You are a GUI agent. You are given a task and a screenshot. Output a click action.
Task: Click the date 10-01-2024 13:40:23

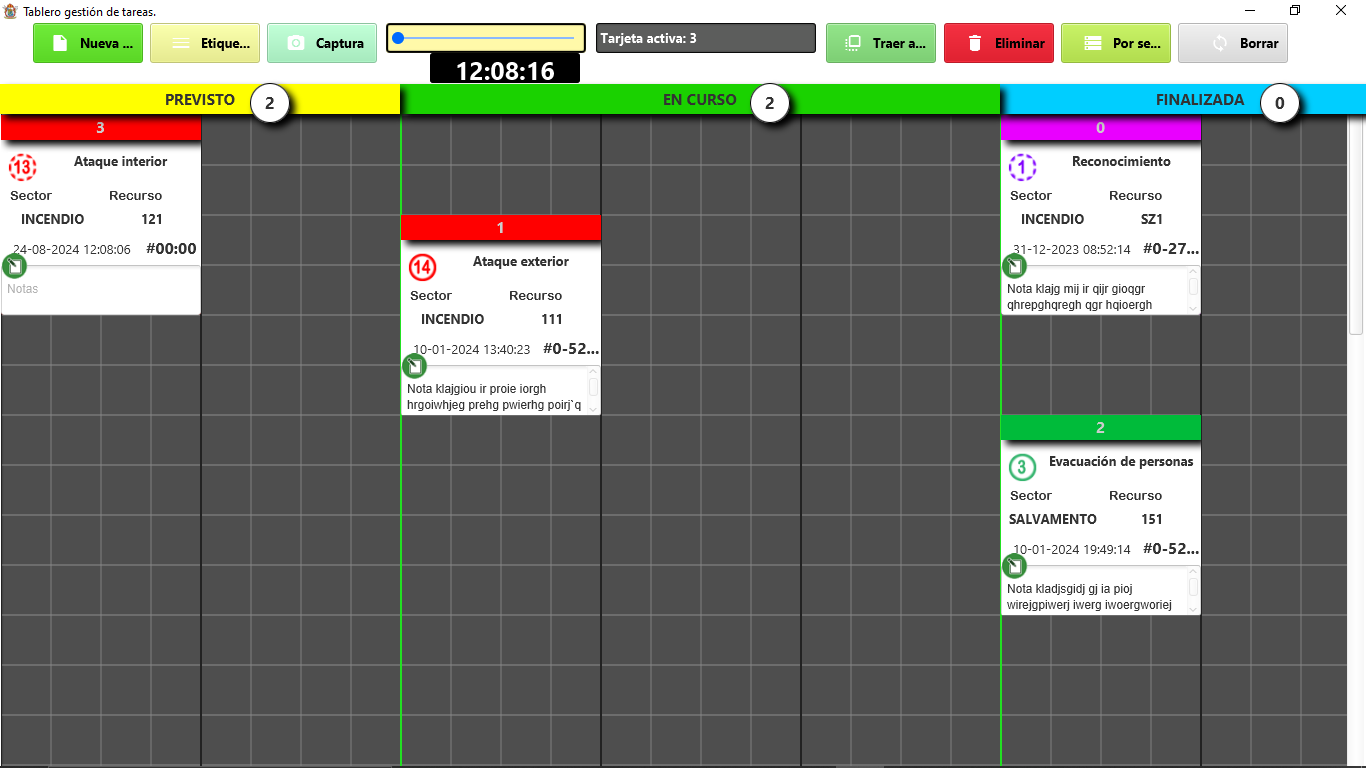coord(472,350)
